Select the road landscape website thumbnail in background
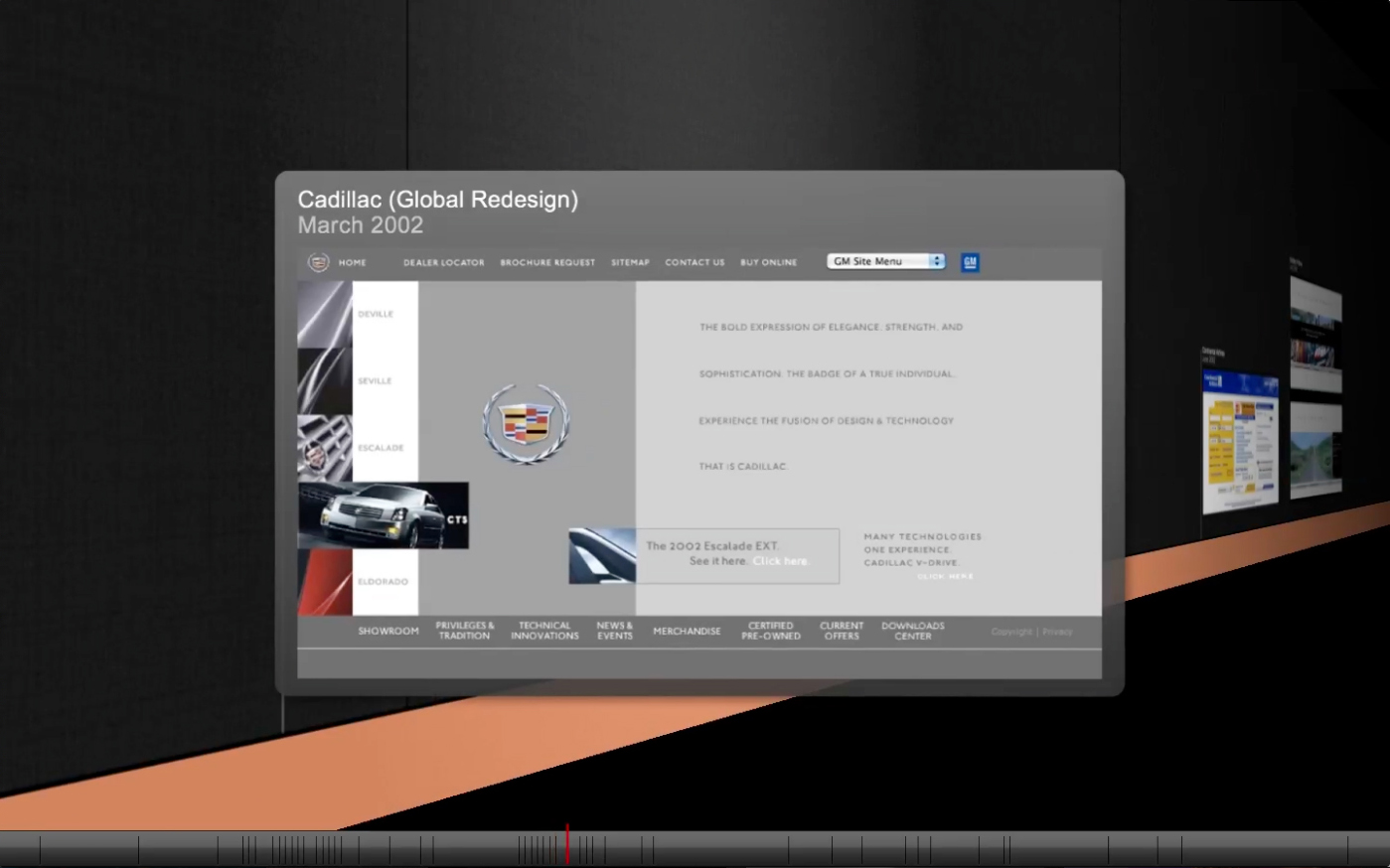1390x868 pixels. coord(1316,450)
